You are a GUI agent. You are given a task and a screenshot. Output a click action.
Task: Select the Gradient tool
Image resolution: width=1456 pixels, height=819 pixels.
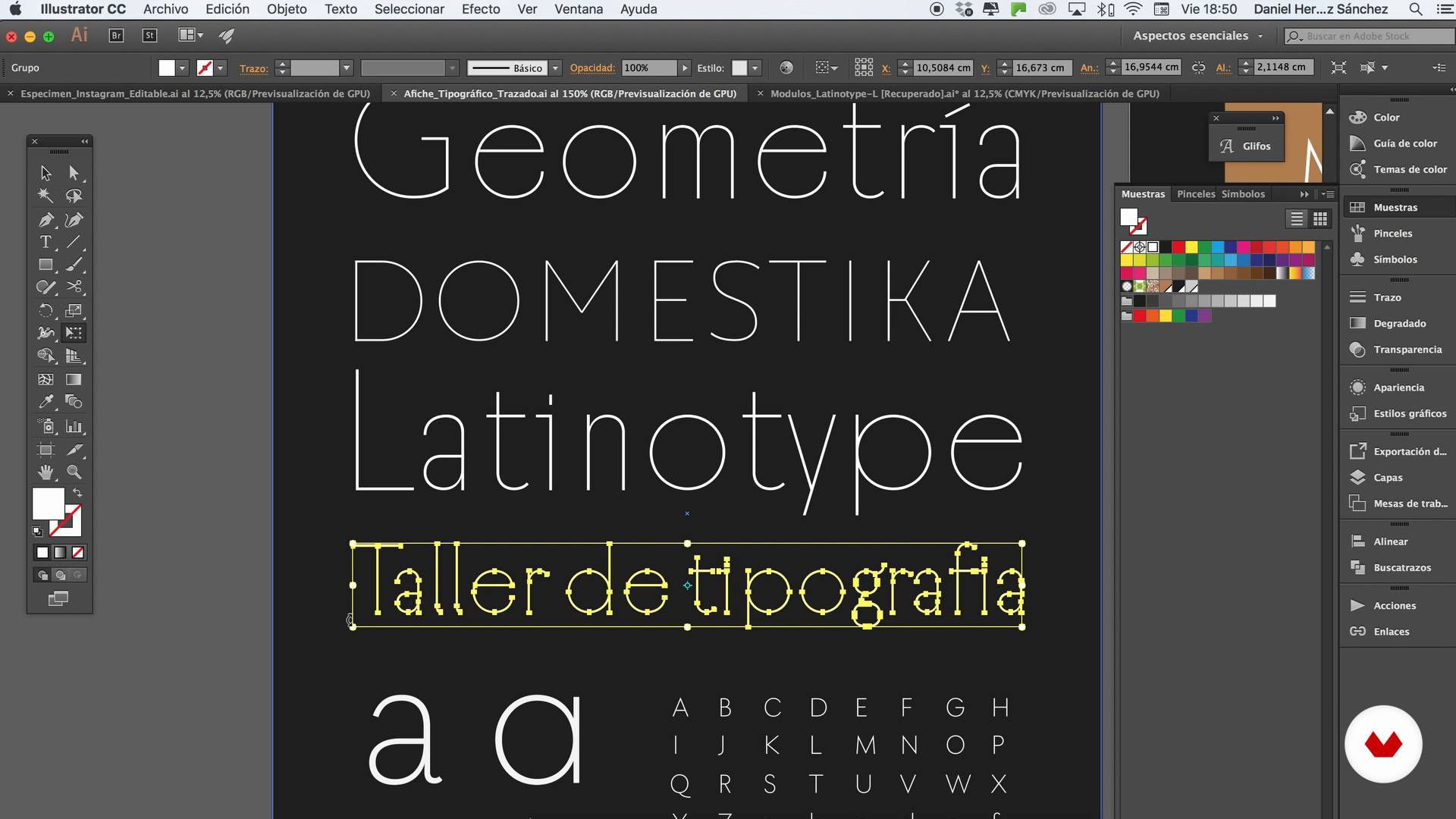click(74, 379)
